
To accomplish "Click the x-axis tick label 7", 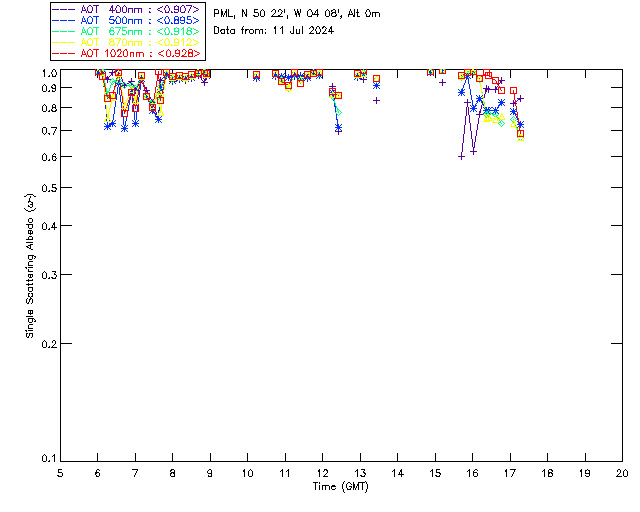I will tap(135, 473).
